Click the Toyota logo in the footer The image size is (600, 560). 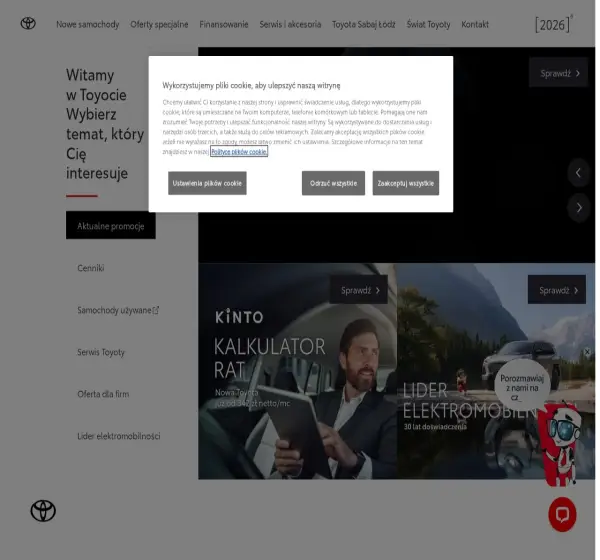(43, 511)
